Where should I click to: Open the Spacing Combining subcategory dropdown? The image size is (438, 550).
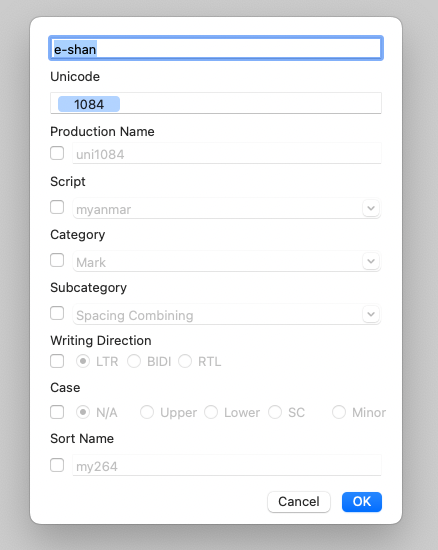click(x=371, y=314)
